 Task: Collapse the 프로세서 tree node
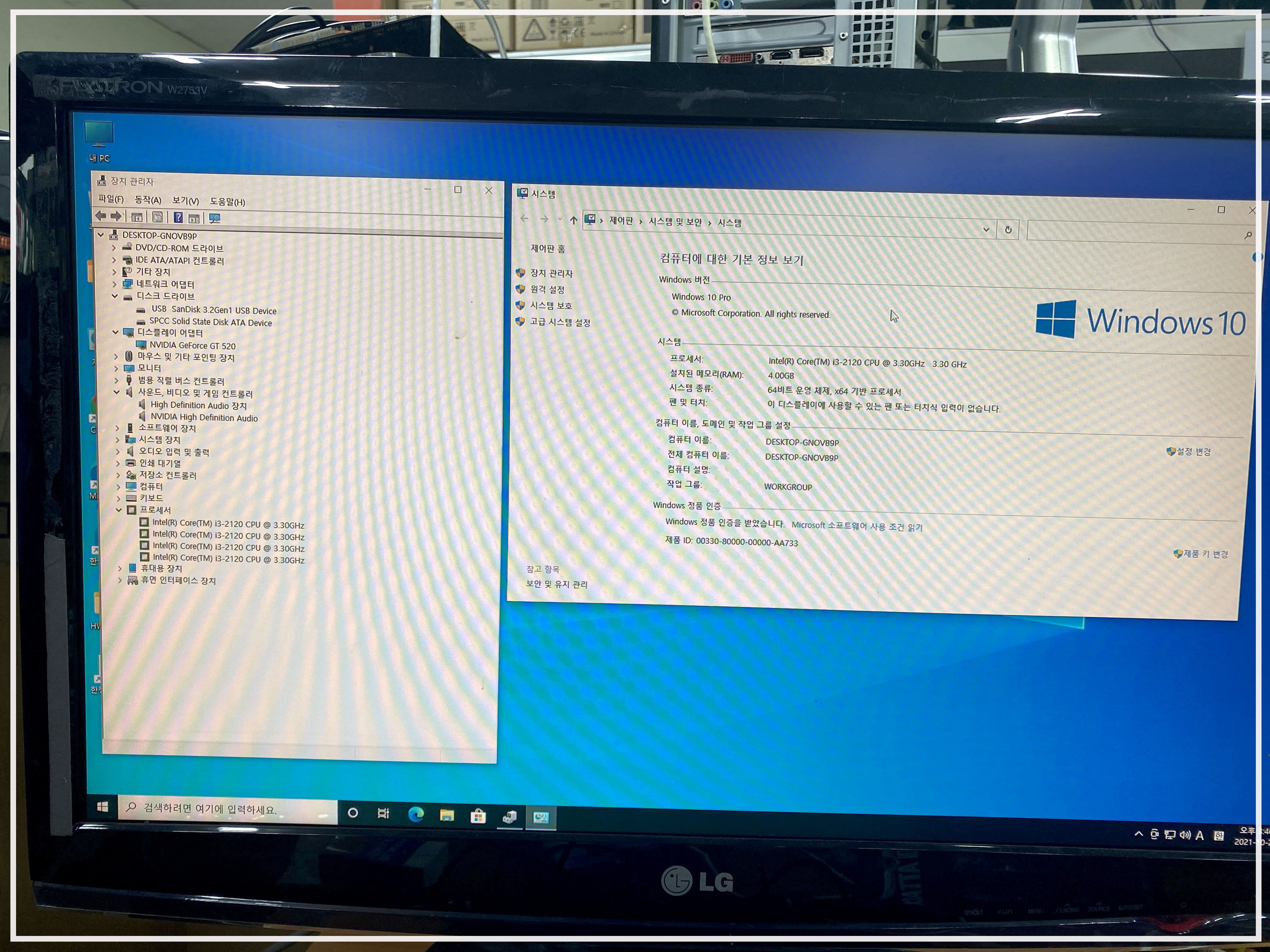(x=119, y=510)
